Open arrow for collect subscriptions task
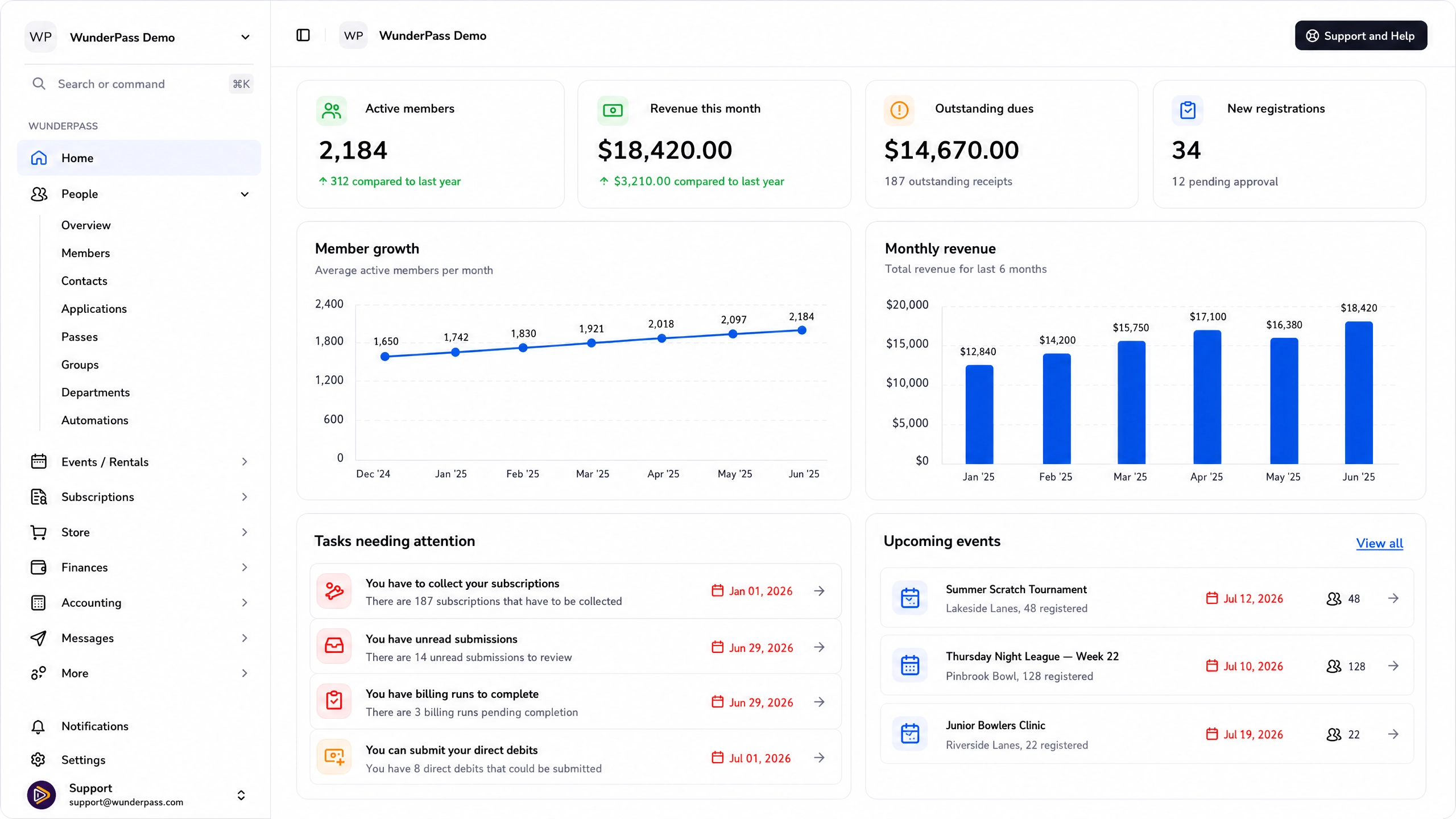Image resolution: width=1456 pixels, height=819 pixels. (x=819, y=591)
